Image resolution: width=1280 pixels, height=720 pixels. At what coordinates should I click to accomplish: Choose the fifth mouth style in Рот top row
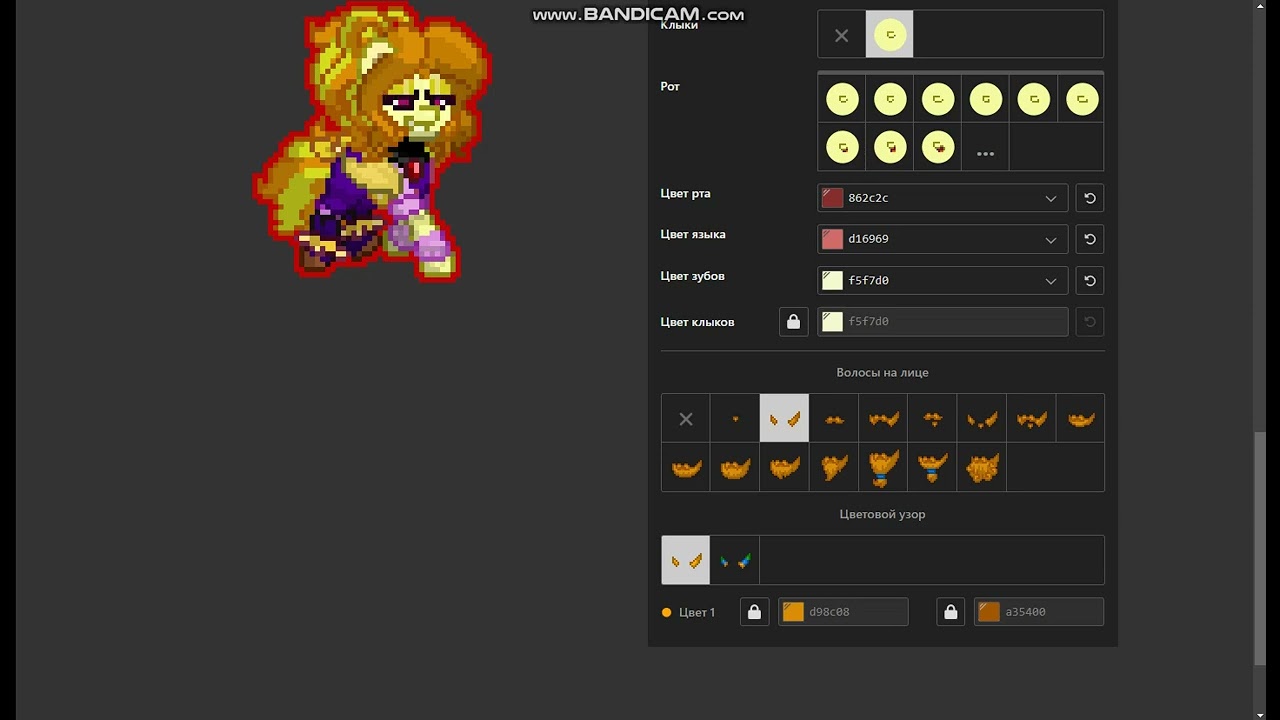(x=1034, y=99)
